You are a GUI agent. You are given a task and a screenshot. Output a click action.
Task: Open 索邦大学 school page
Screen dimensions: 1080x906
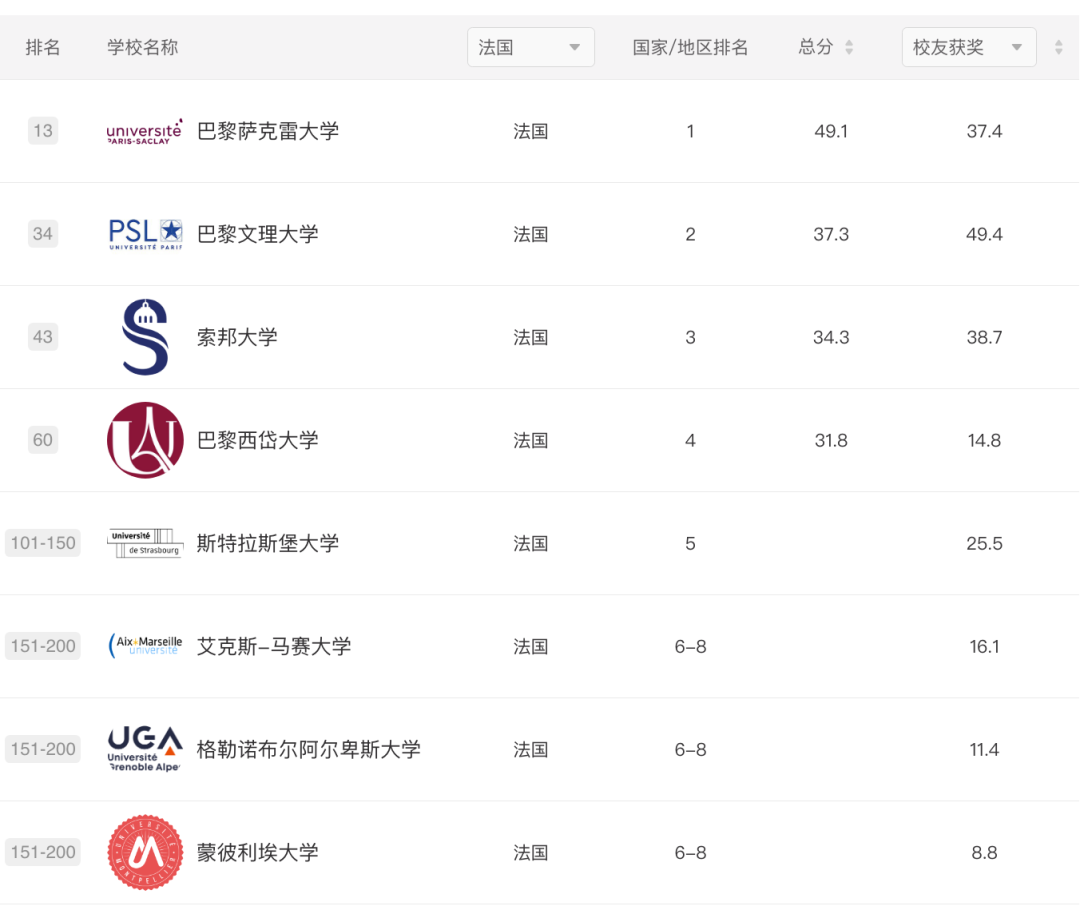click(x=237, y=337)
